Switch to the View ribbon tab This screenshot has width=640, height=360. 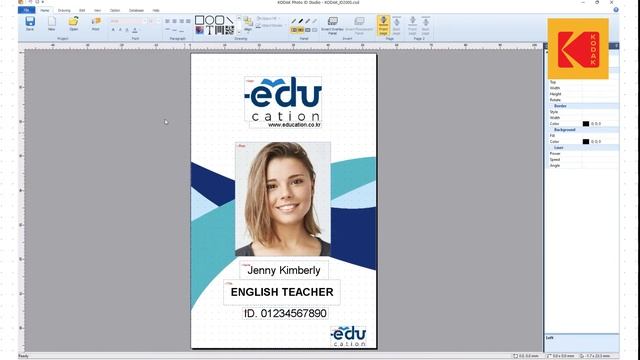(98, 10)
